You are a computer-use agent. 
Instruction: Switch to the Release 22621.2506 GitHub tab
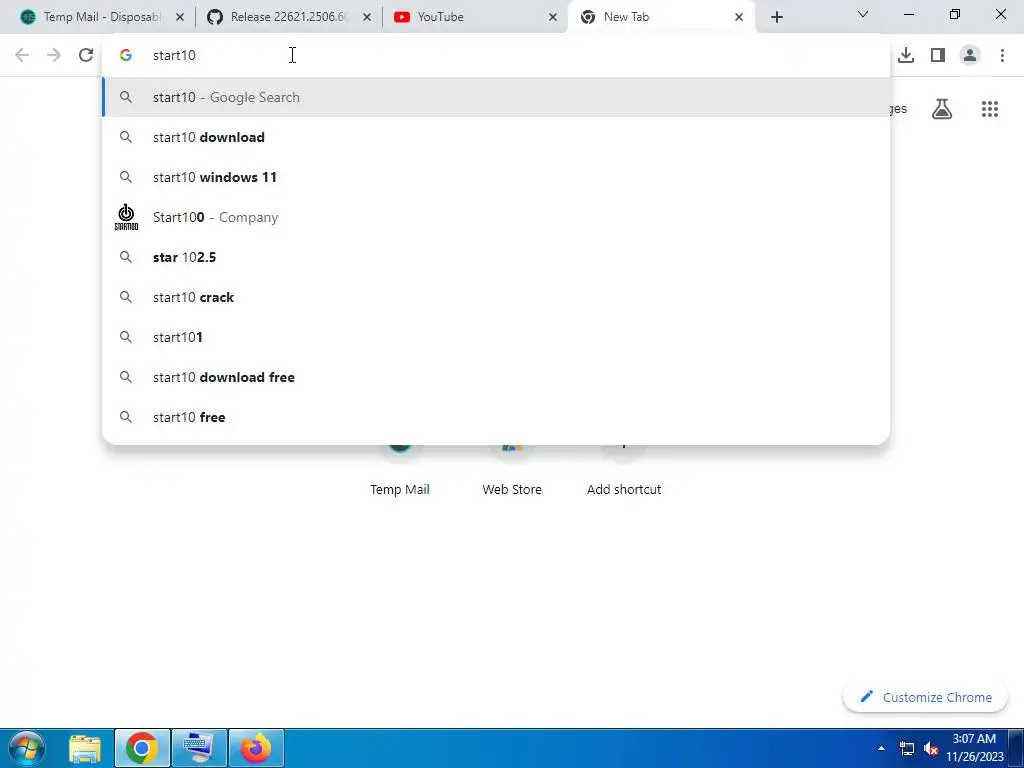click(x=287, y=17)
